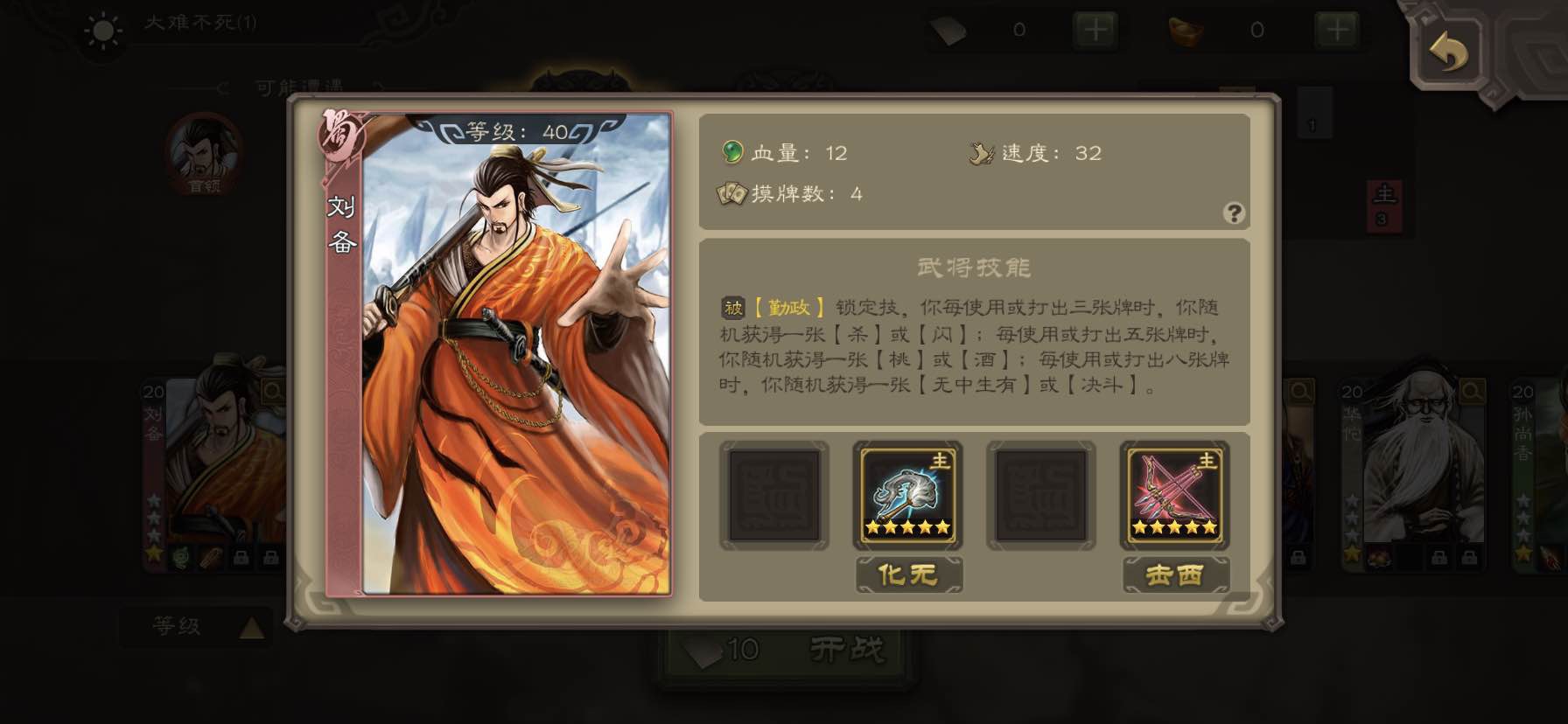Start the battle with 开战 button
Viewport: 1568px width, 724px height.
click(785, 651)
